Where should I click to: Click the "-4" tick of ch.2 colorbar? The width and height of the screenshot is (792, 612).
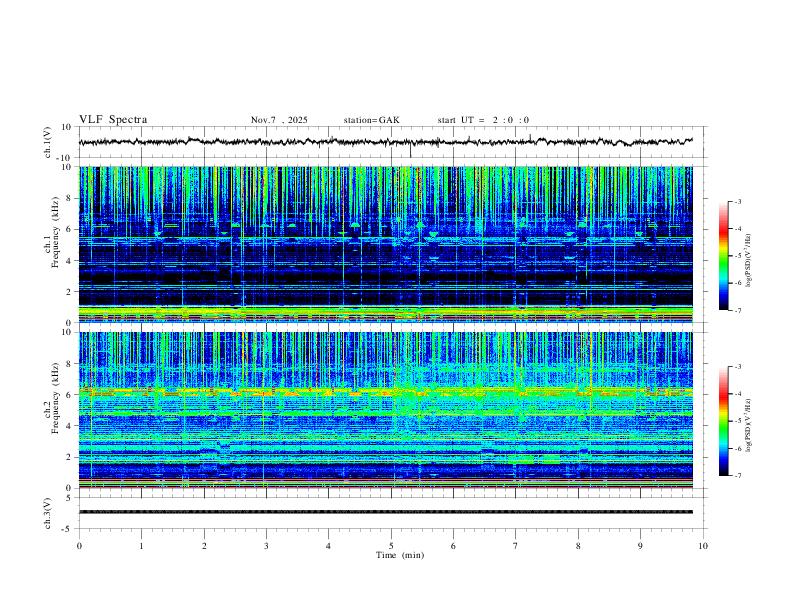737,394
